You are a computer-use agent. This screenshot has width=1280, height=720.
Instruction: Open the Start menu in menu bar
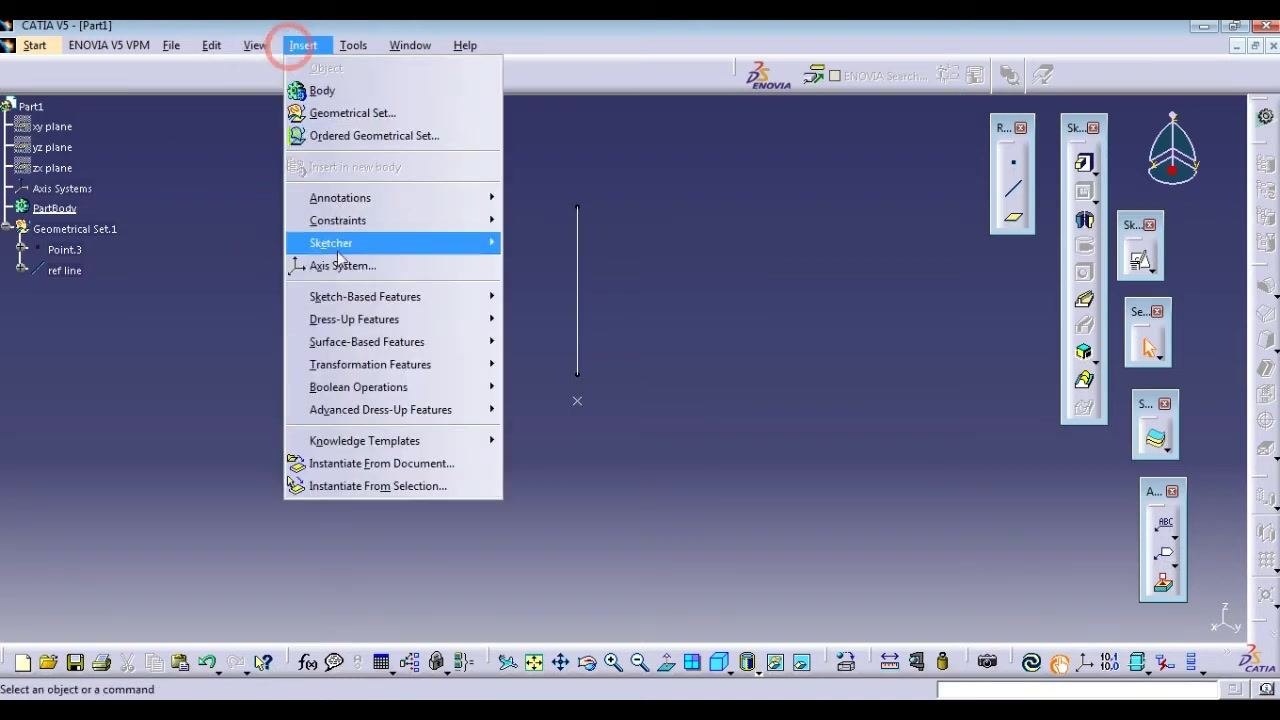tap(35, 45)
